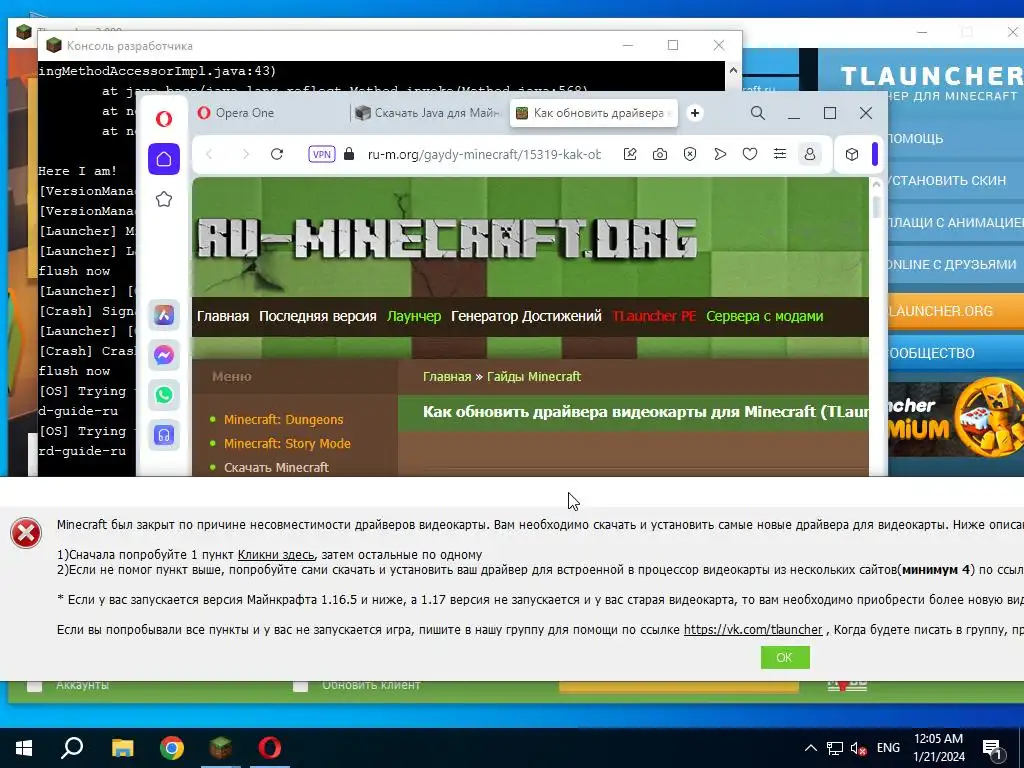1024x768 pixels.
Task: Go forward in Opera browser
Action: [x=246, y=154]
